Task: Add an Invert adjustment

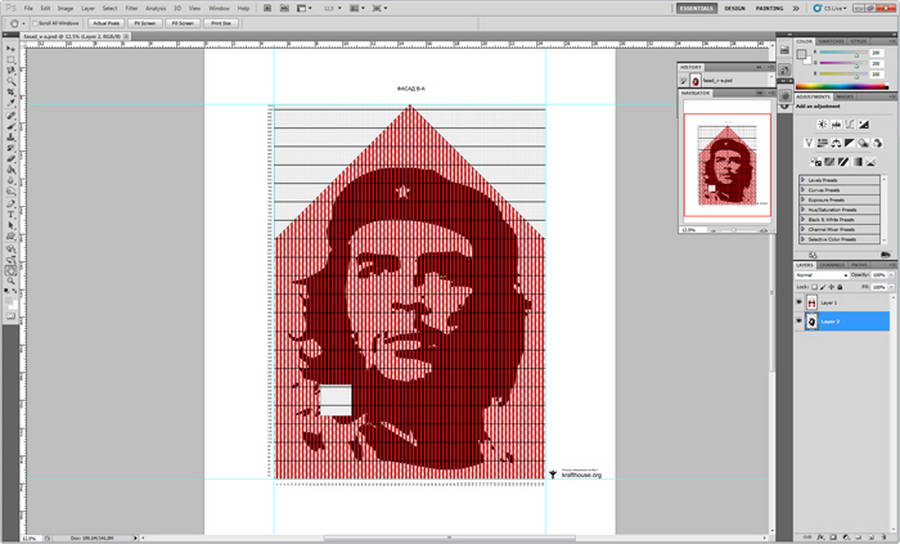Action: pos(816,162)
